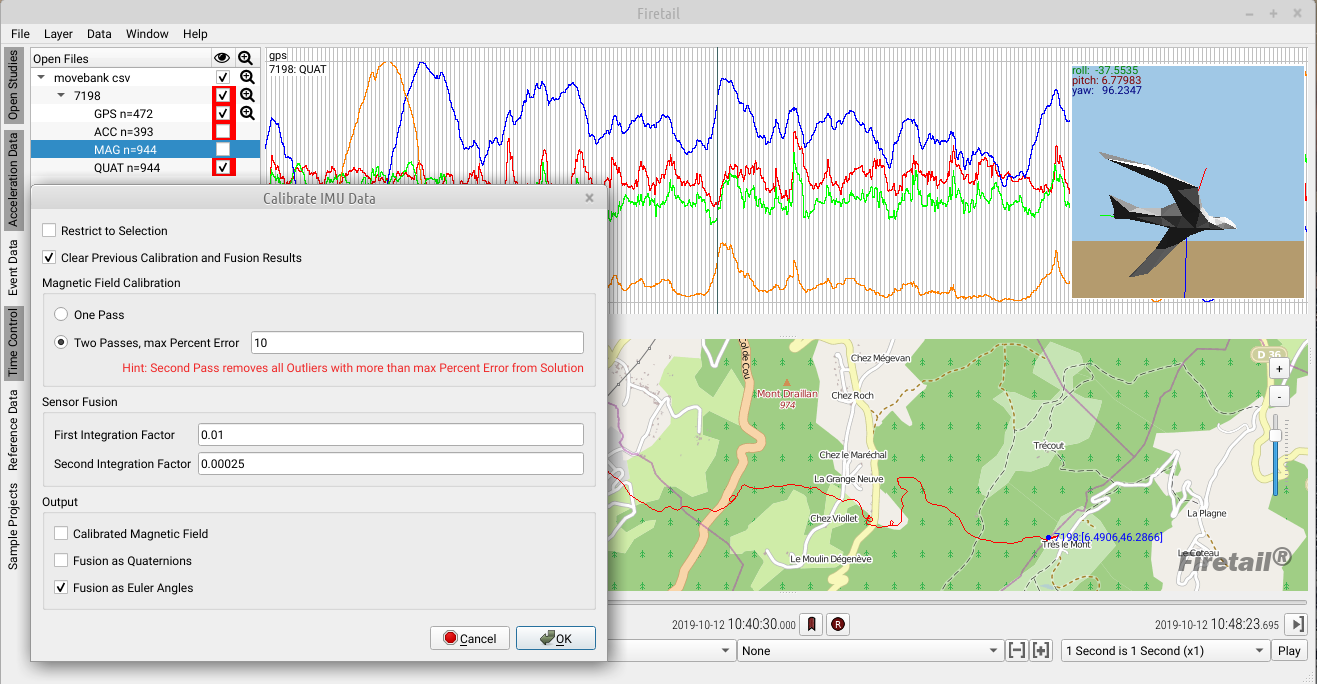Zoom out the map with minus button
Viewport: 1317px width, 684px height.
pos(1278,395)
